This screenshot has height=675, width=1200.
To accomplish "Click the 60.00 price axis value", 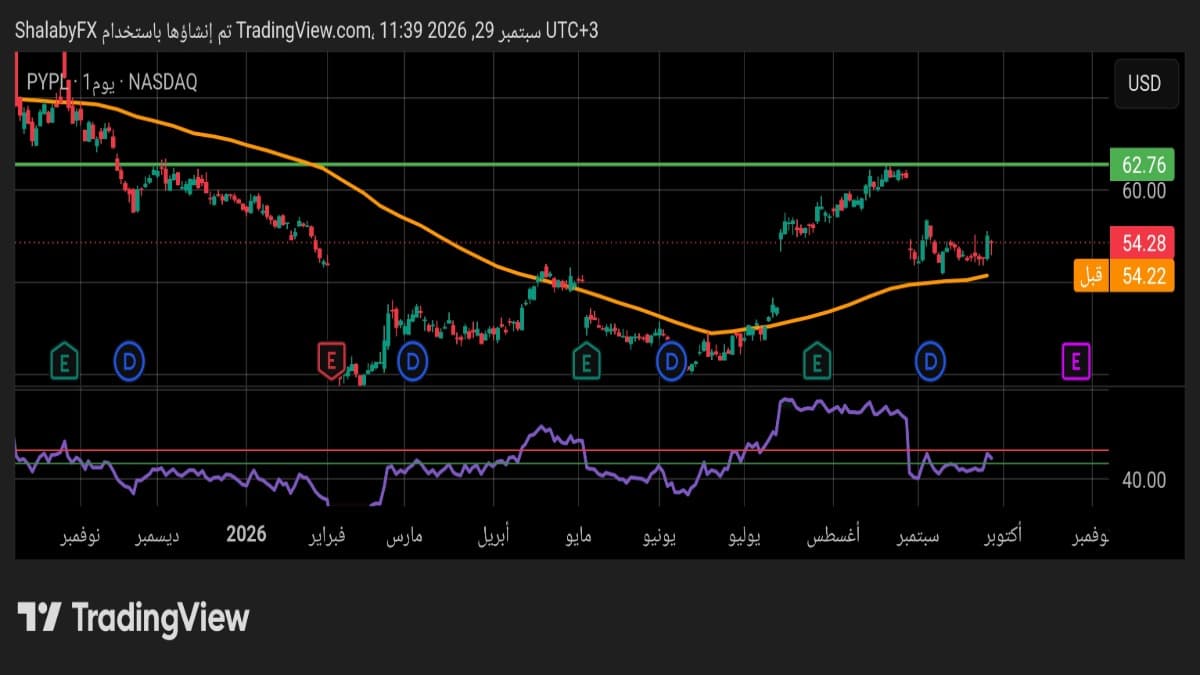I will tap(1144, 190).
